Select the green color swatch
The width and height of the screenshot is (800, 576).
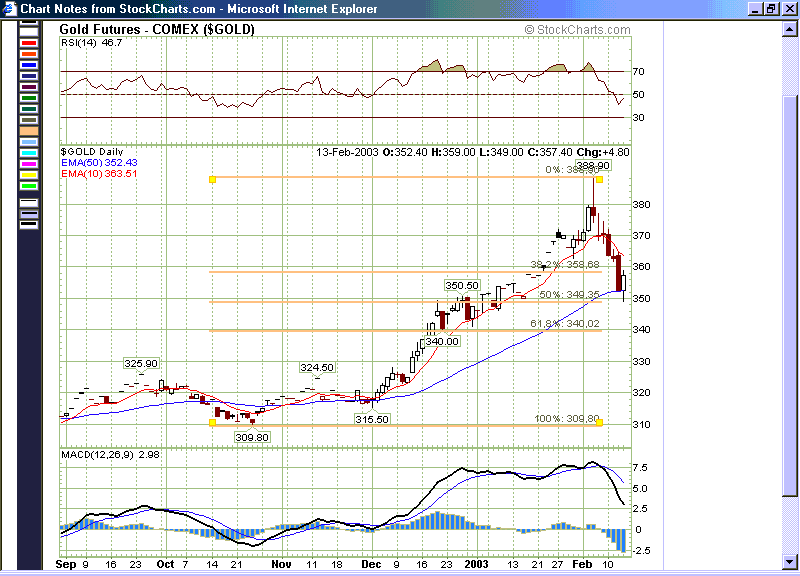(x=29, y=98)
